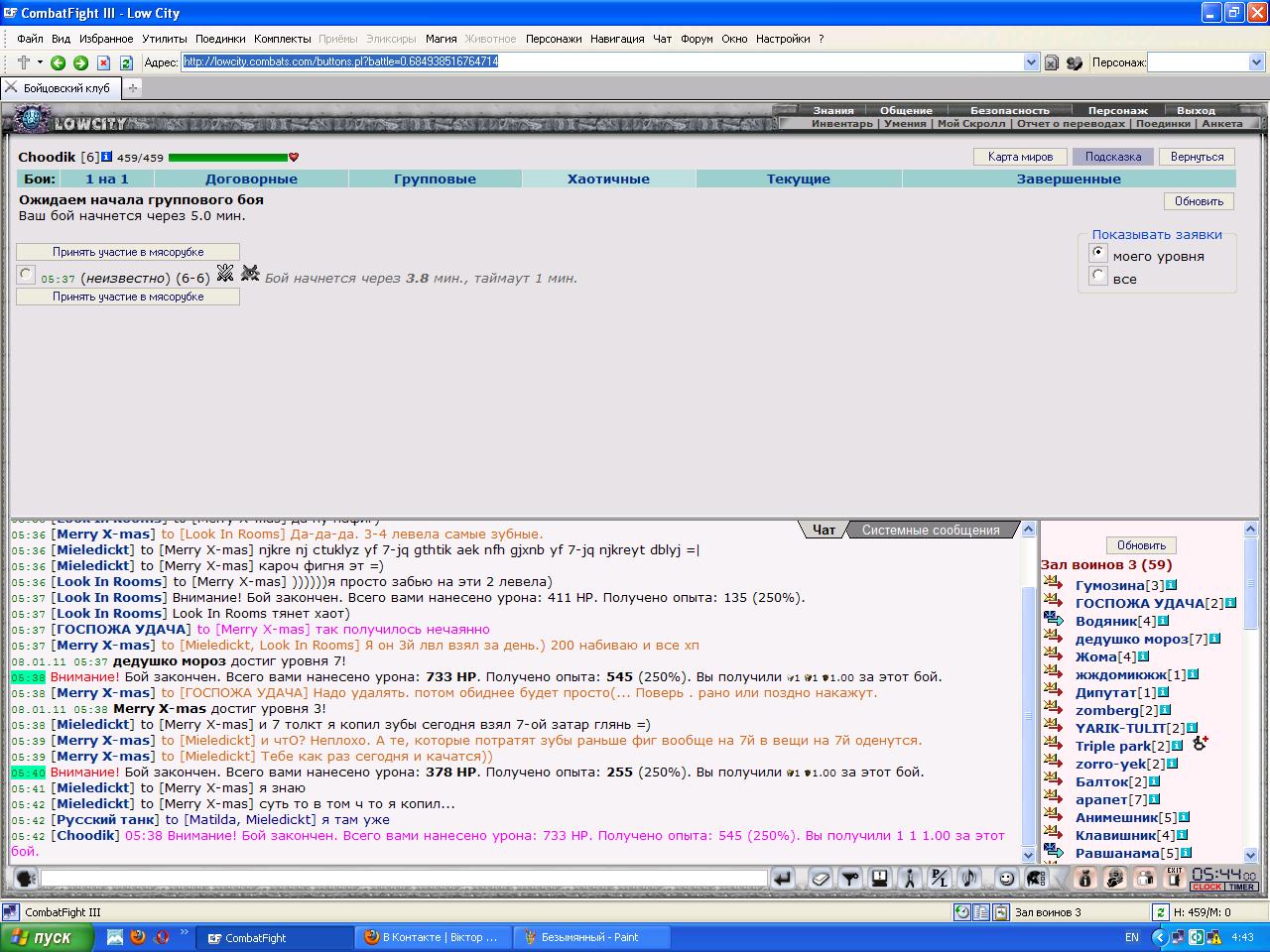1270x952 pixels.
Task: Click info icon next to Клавишник
Action: tap(1183, 836)
